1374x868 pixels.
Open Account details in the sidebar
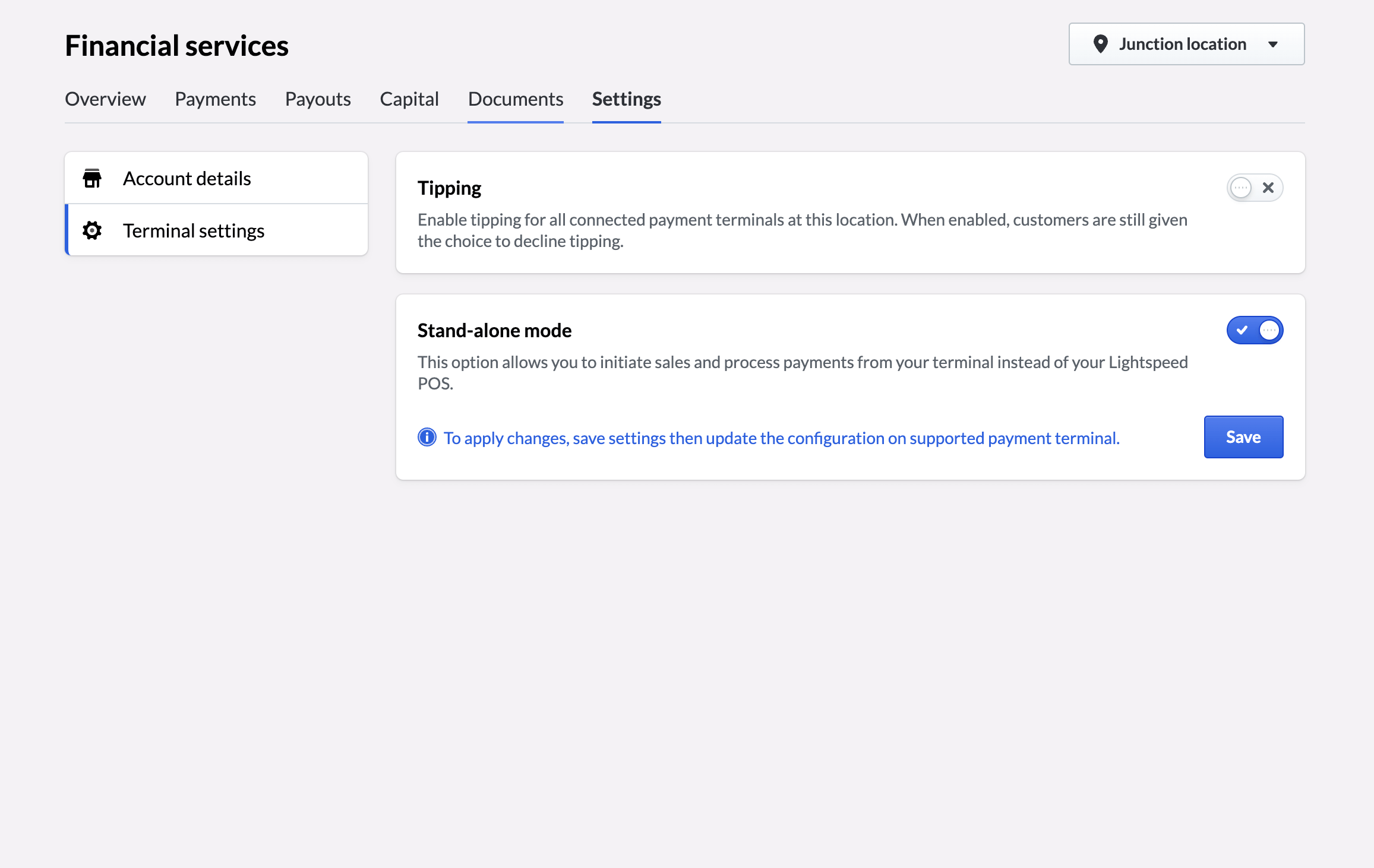[x=216, y=178]
